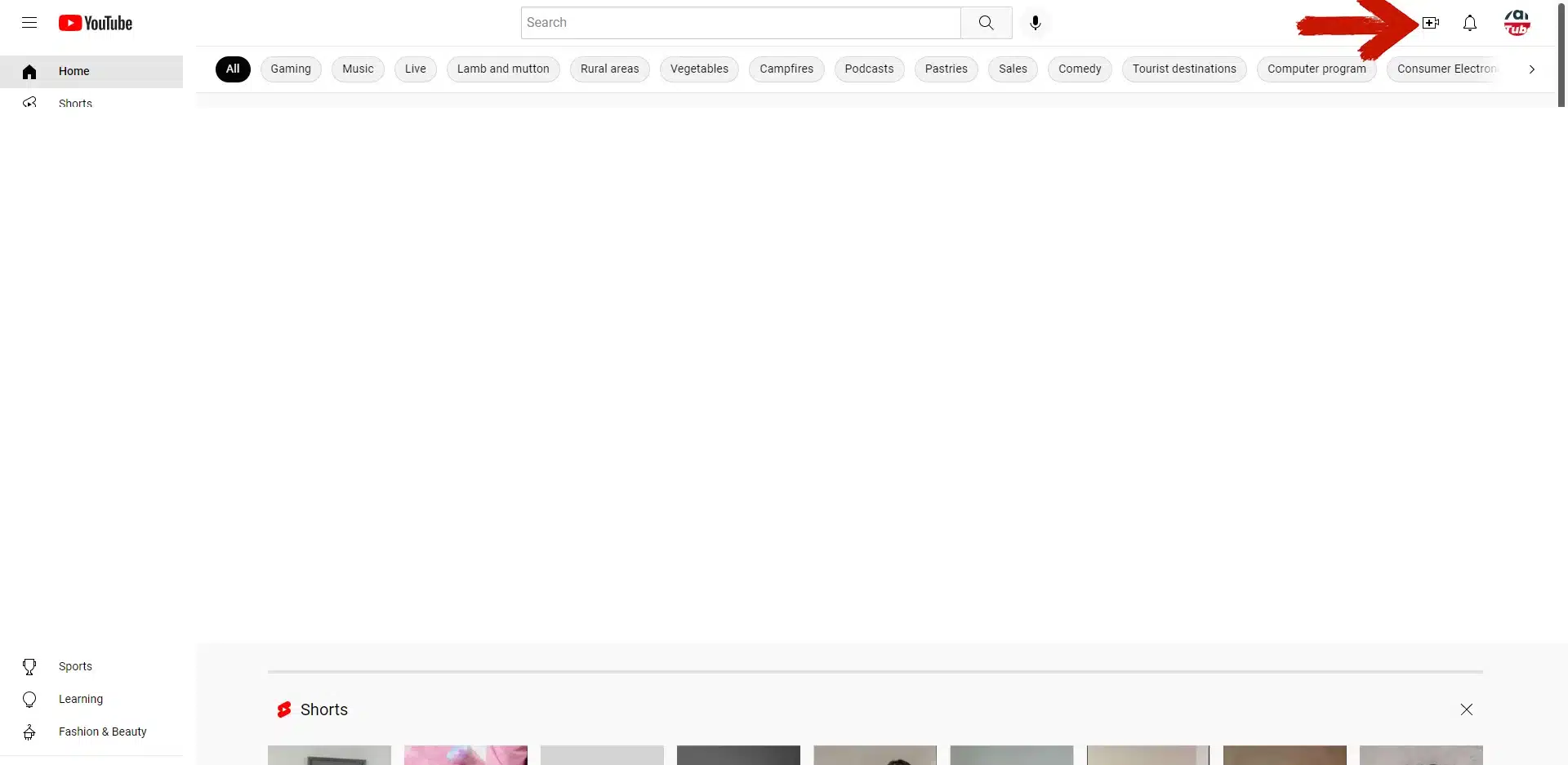Image resolution: width=1568 pixels, height=765 pixels.
Task: Open Fashion & Beauty section
Action: (x=102, y=732)
